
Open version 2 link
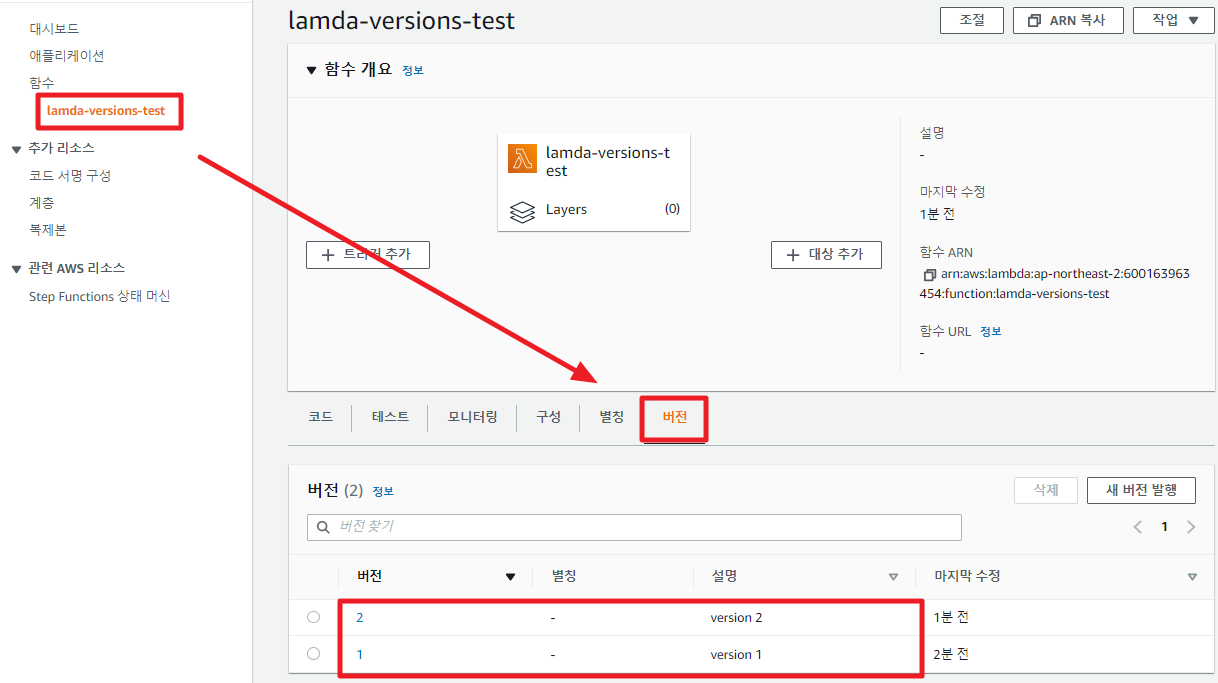[359, 617]
